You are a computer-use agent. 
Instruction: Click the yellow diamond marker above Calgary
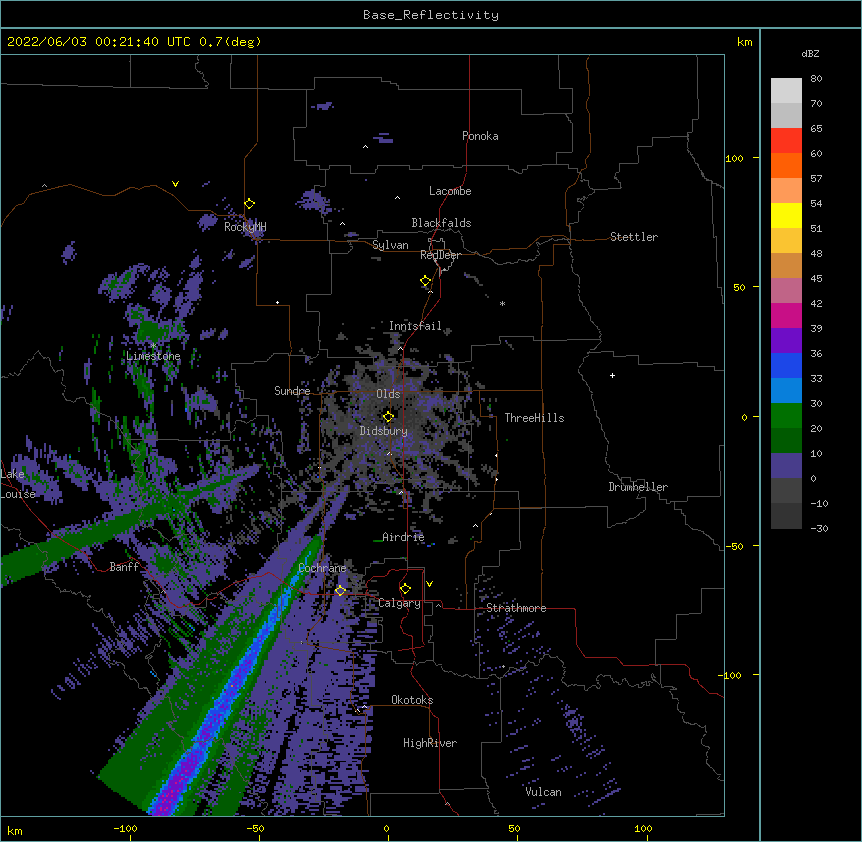(x=405, y=589)
